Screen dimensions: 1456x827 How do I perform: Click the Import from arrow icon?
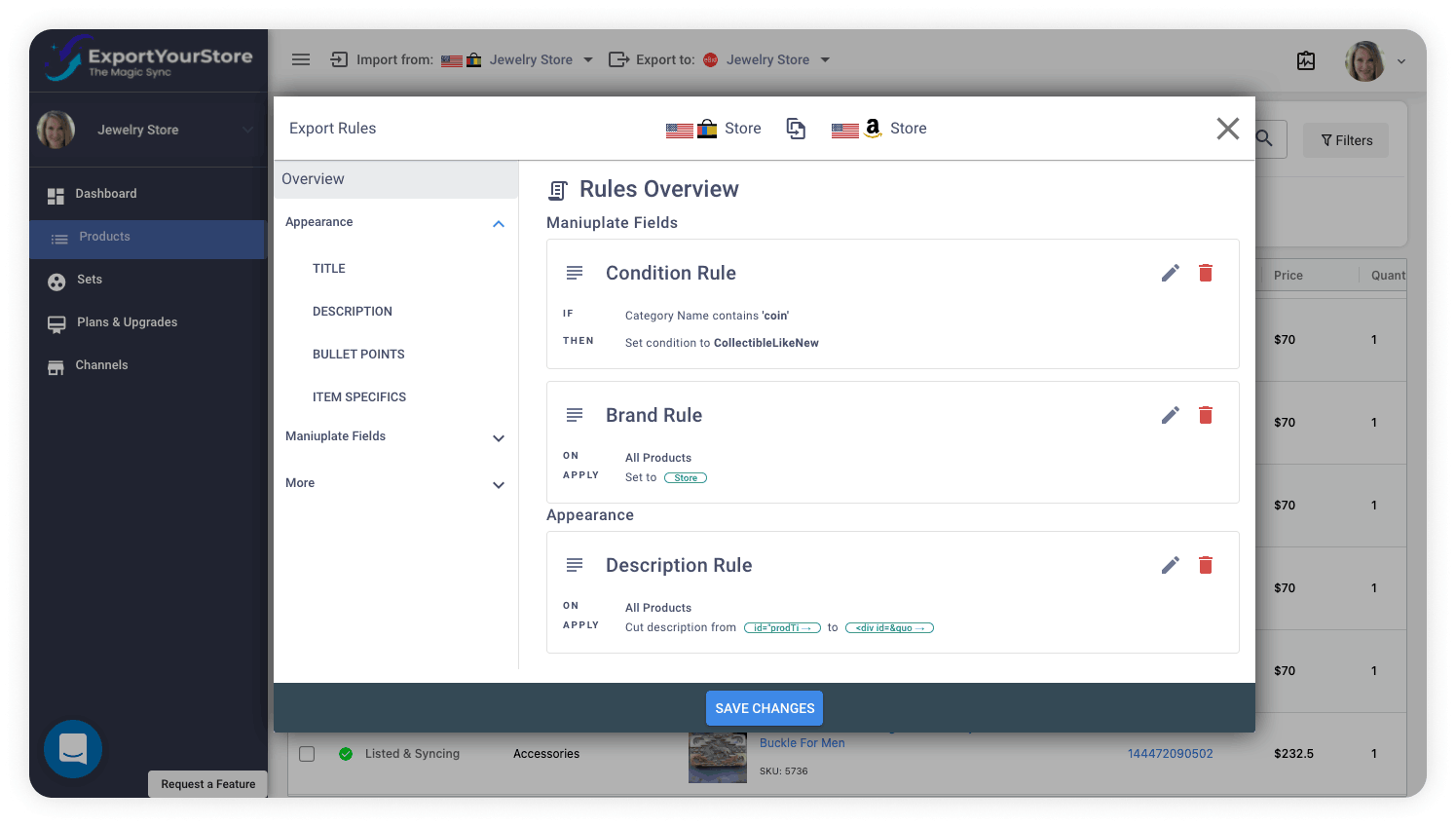[x=339, y=59]
